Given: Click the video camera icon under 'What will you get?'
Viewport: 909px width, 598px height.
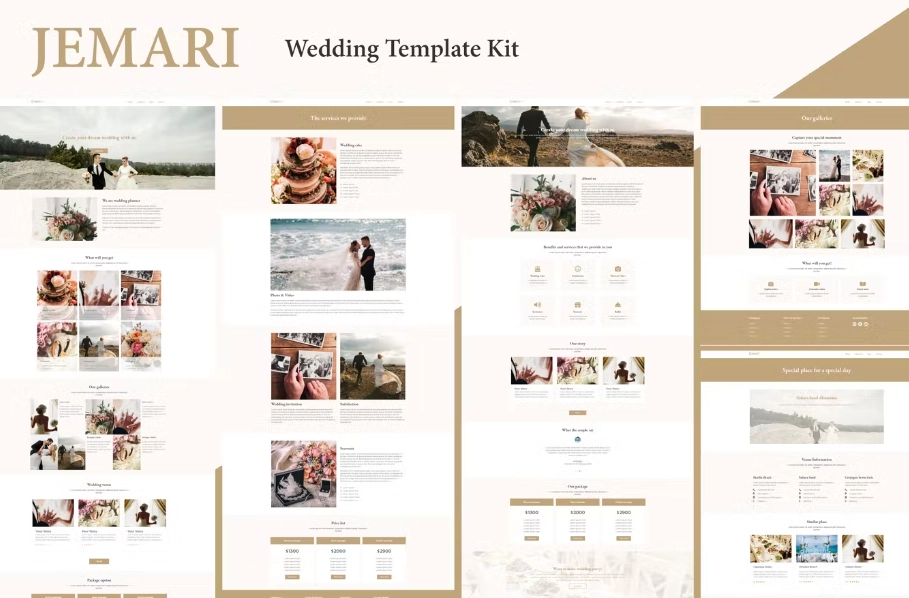Looking at the screenshot, I should (x=817, y=284).
